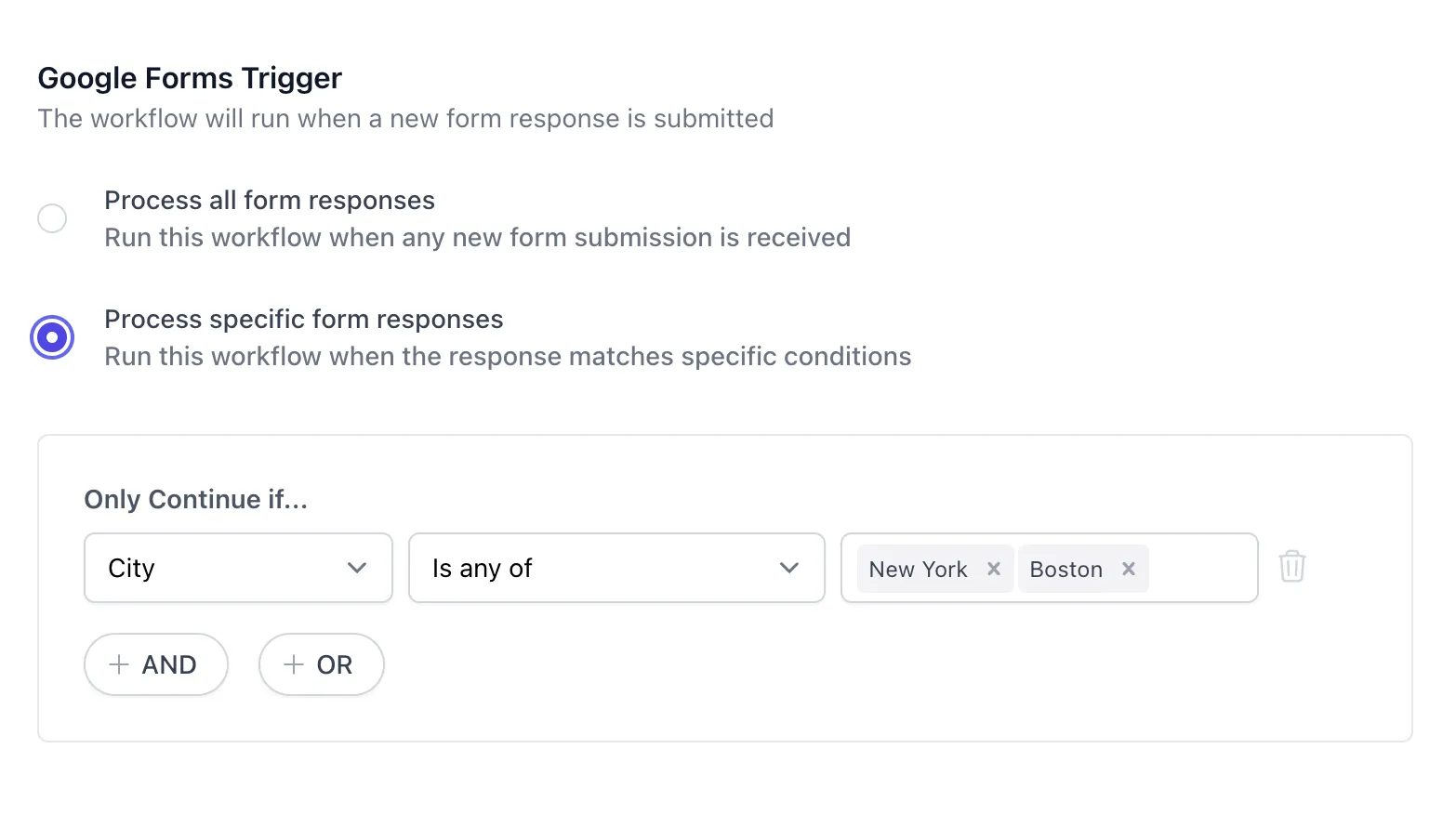The width and height of the screenshot is (1456, 827).
Task: Click the chevron on Is any of dropdown
Action: [789, 568]
